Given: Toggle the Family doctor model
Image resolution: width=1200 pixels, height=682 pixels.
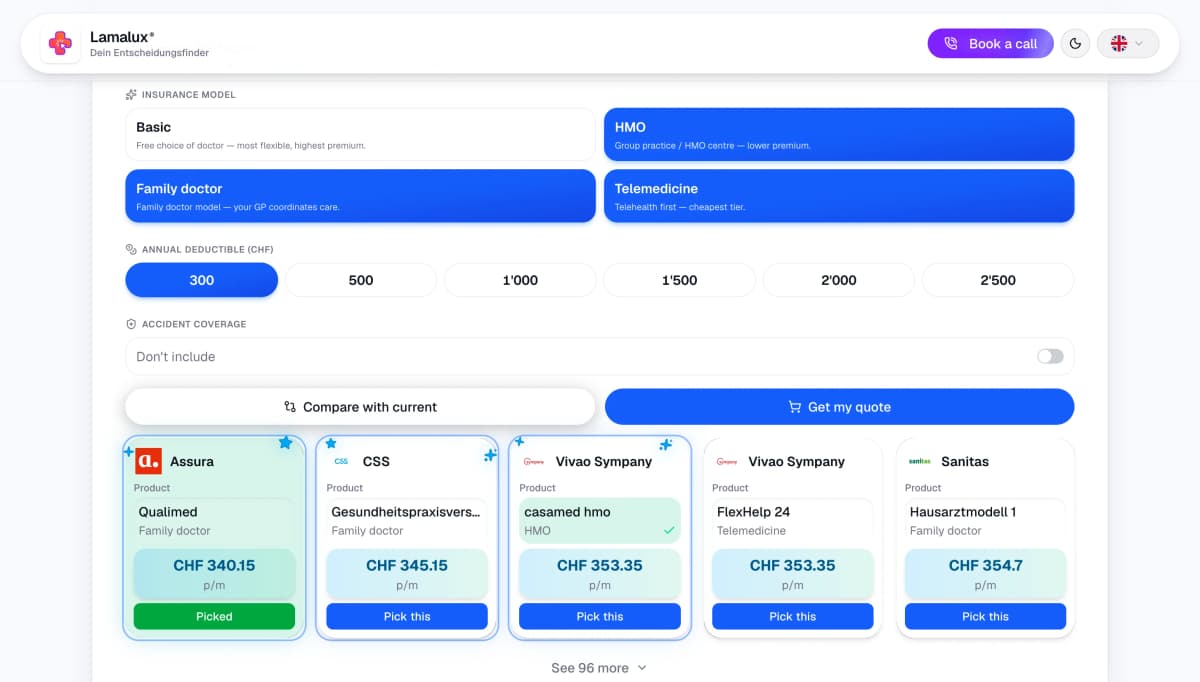Looking at the screenshot, I should [x=360, y=195].
